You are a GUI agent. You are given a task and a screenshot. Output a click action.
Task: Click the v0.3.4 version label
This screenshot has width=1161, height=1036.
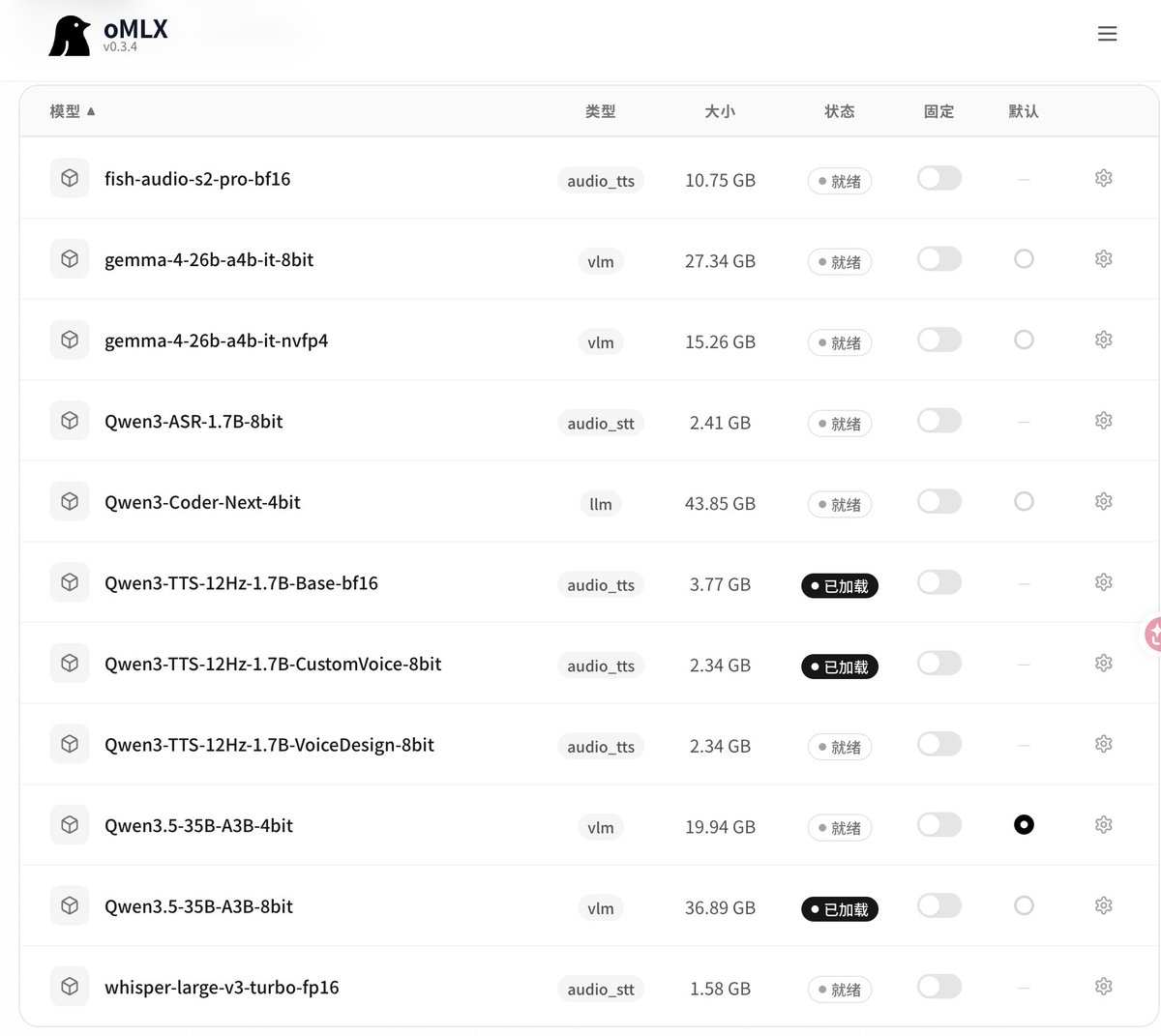(x=120, y=46)
